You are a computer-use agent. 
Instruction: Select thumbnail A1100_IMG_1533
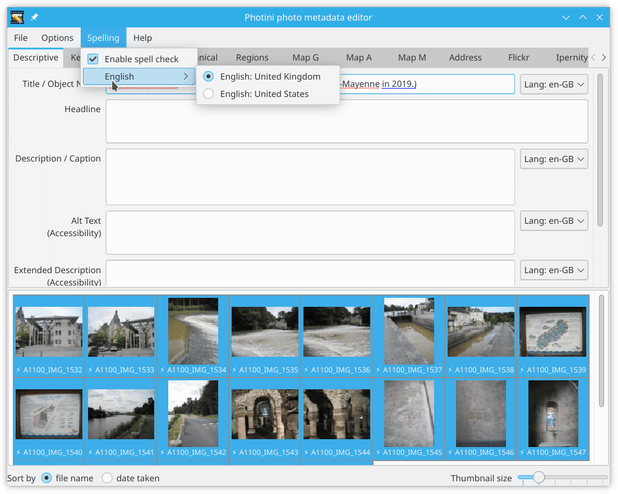(x=121, y=336)
